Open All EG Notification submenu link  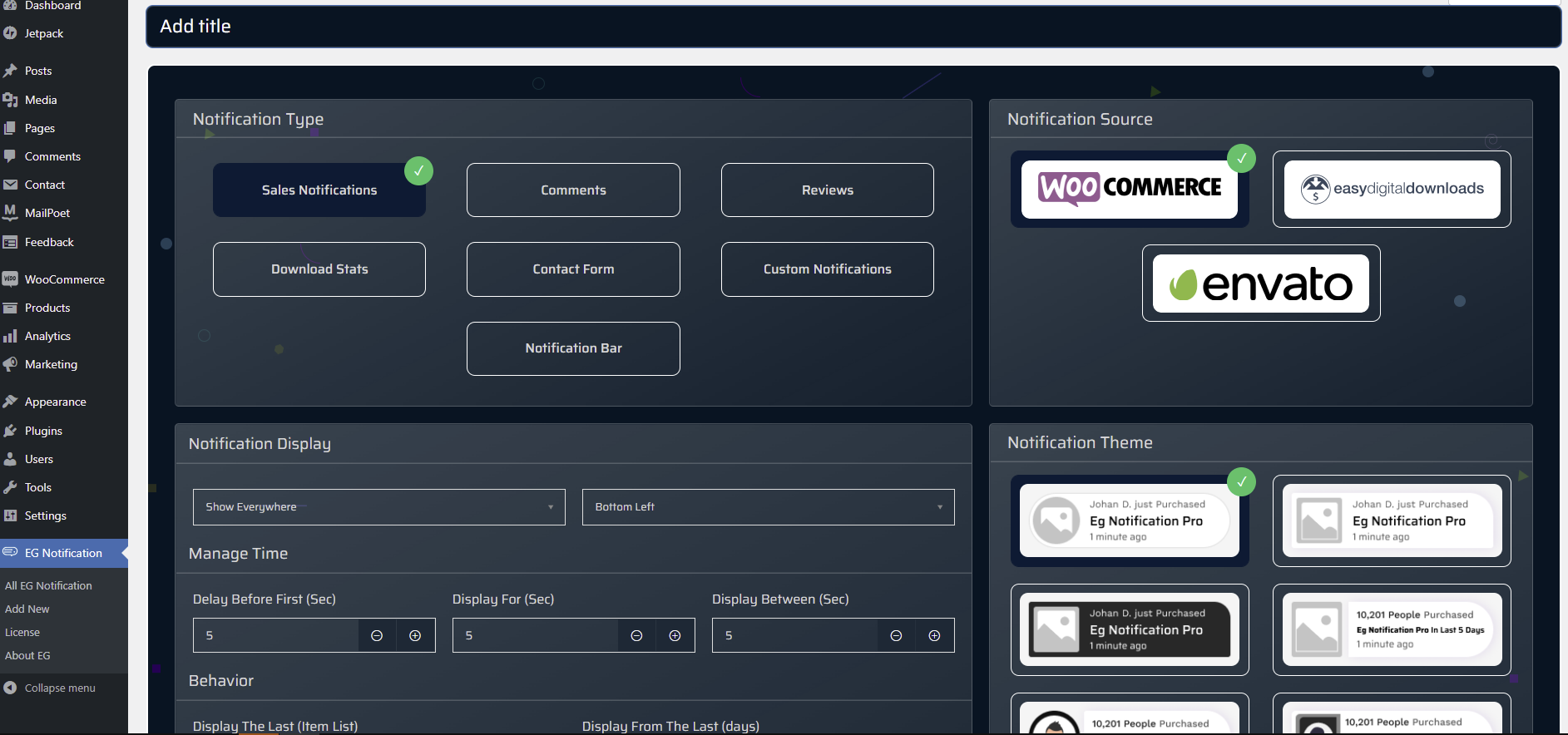(48, 585)
